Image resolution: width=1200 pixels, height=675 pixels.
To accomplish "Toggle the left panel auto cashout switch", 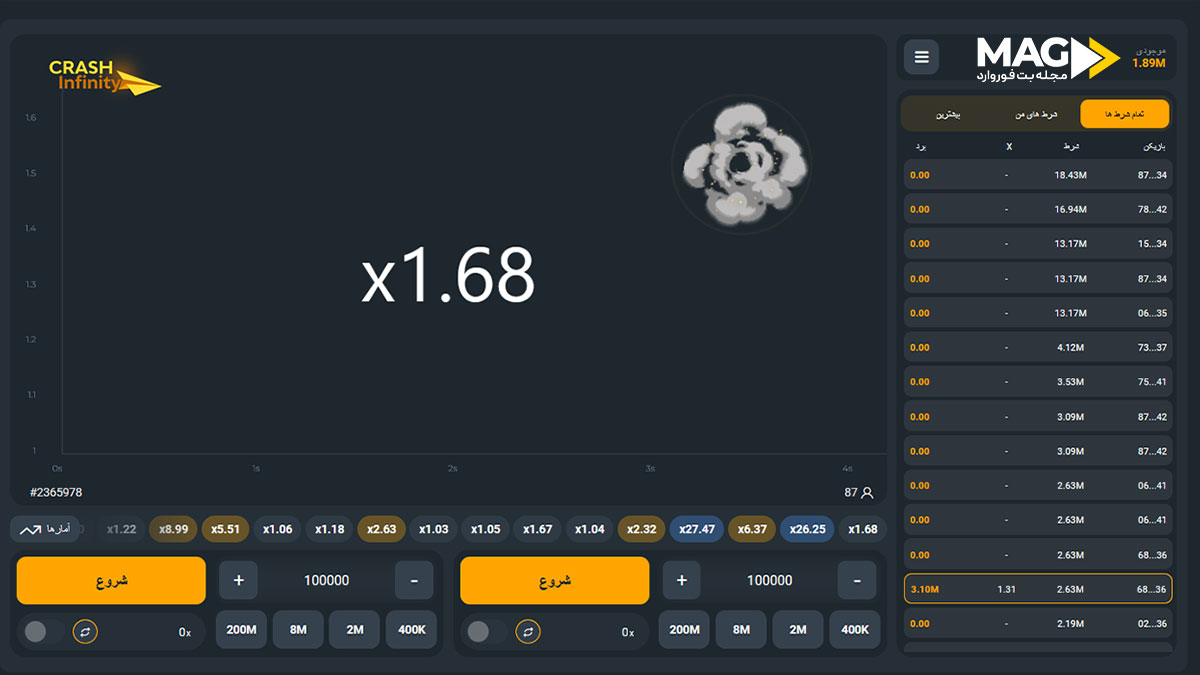I will (42, 632).
